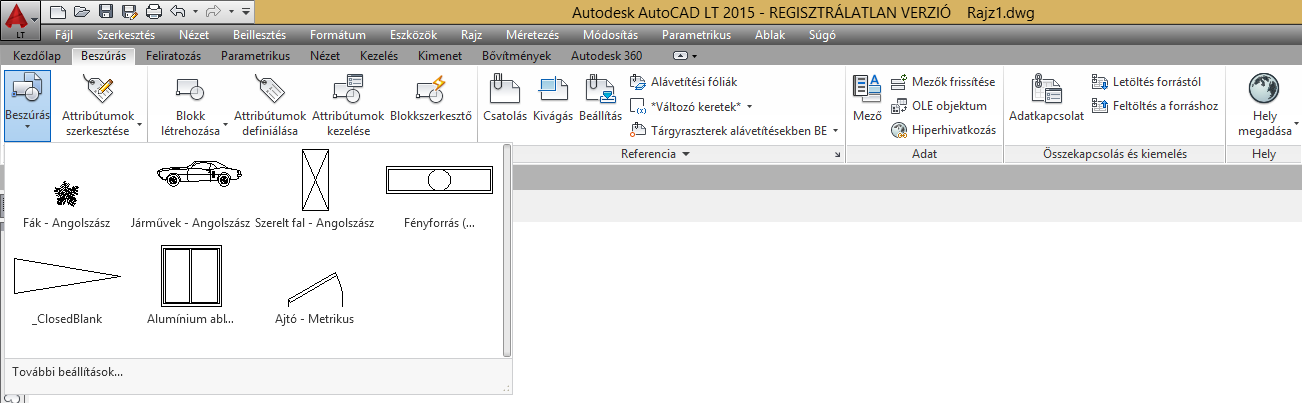Switch to the Bővítmények ribbon tab
Image resolution: width=1302 pixels, height=403 pixels.
point(516,56)
